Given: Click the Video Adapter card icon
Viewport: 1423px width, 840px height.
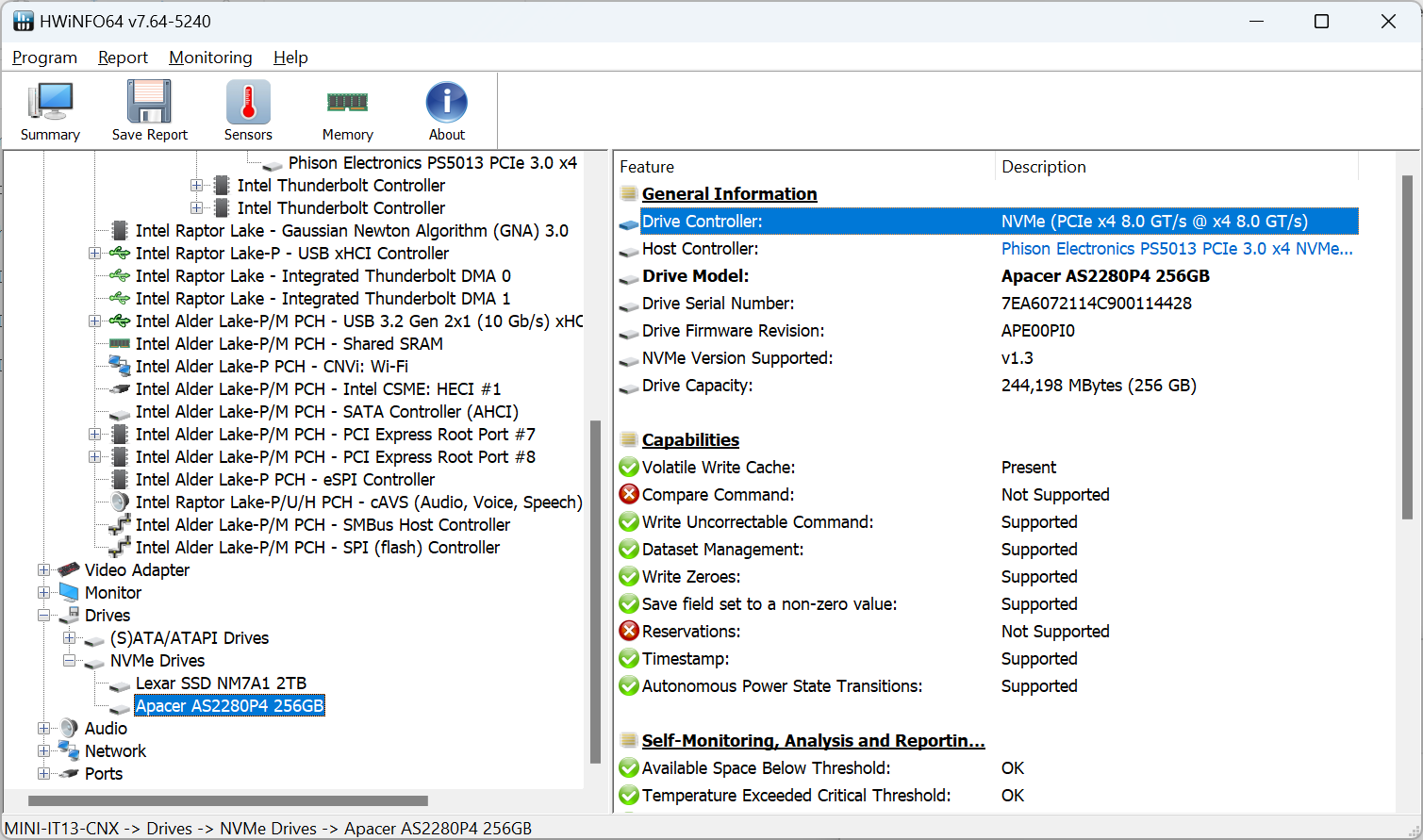Looking at the screenshot, I should (69, 569).
